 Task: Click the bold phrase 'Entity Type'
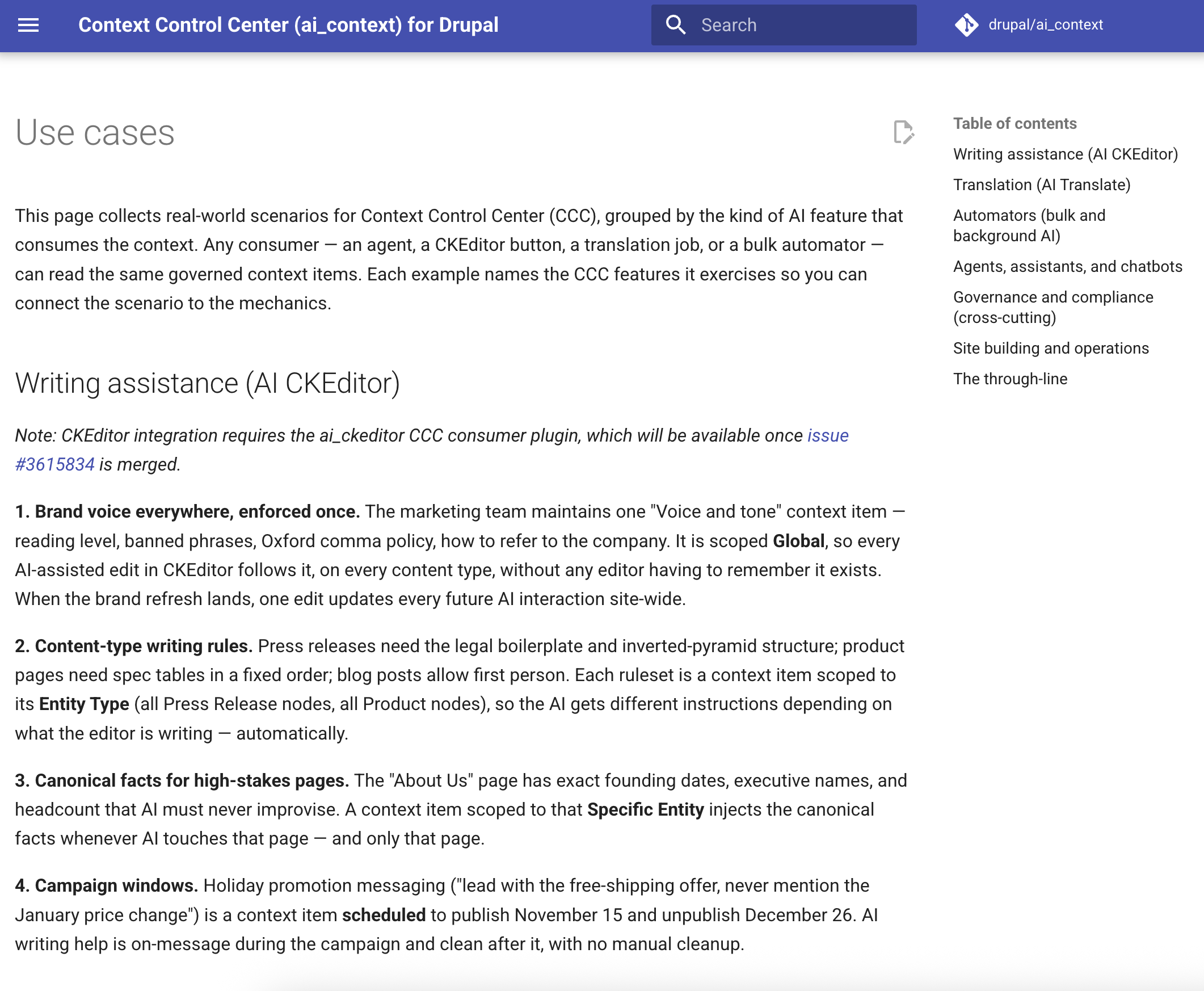coord(84,704)
